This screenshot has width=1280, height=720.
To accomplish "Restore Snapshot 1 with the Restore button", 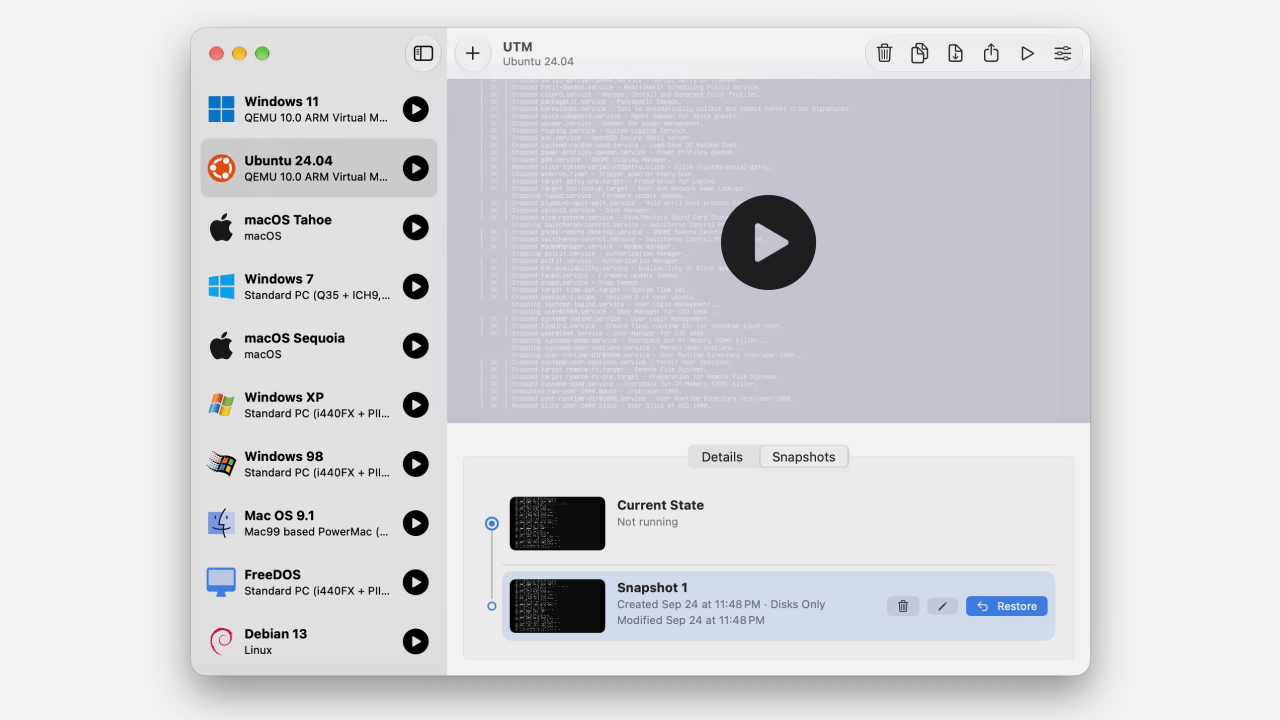I will pos(1007,606).
